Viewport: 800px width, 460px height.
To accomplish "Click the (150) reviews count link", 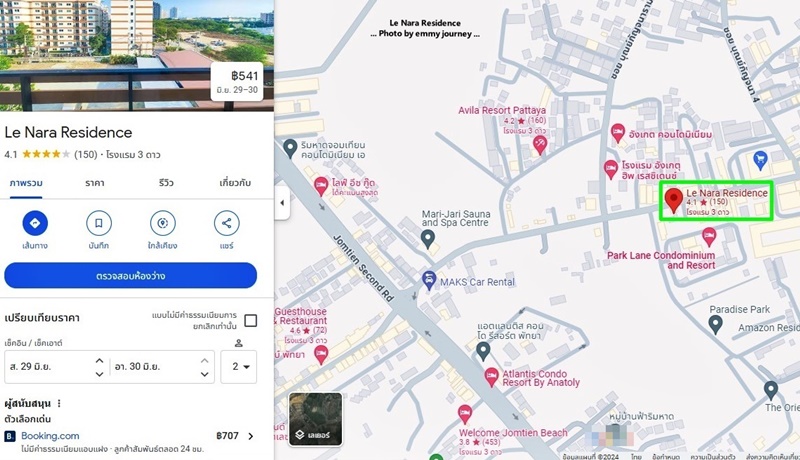I will pyautogui.click(x=86, y=155).
